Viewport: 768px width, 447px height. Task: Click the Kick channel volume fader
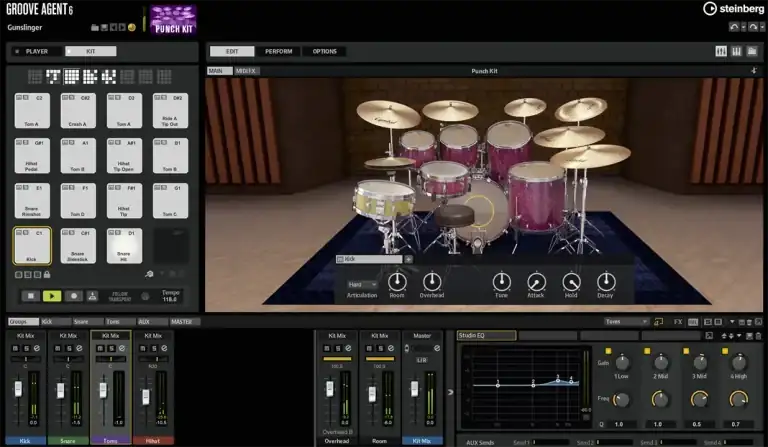[18, 389]
